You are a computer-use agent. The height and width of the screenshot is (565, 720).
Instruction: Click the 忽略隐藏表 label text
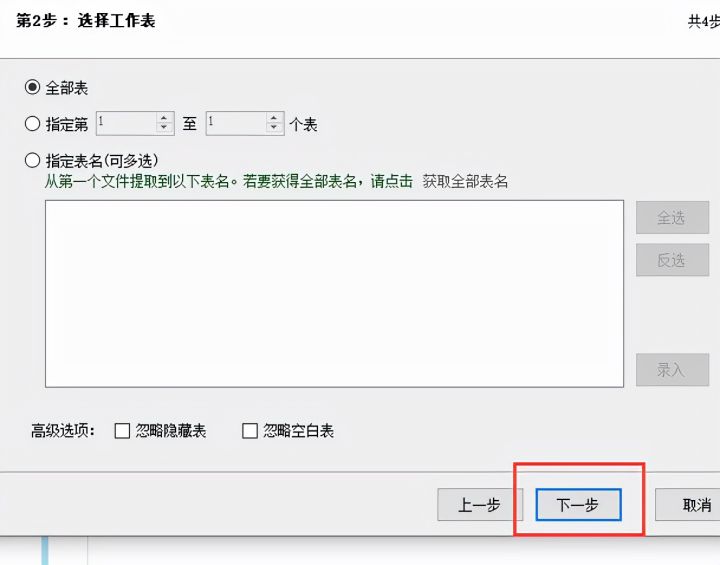170,431
